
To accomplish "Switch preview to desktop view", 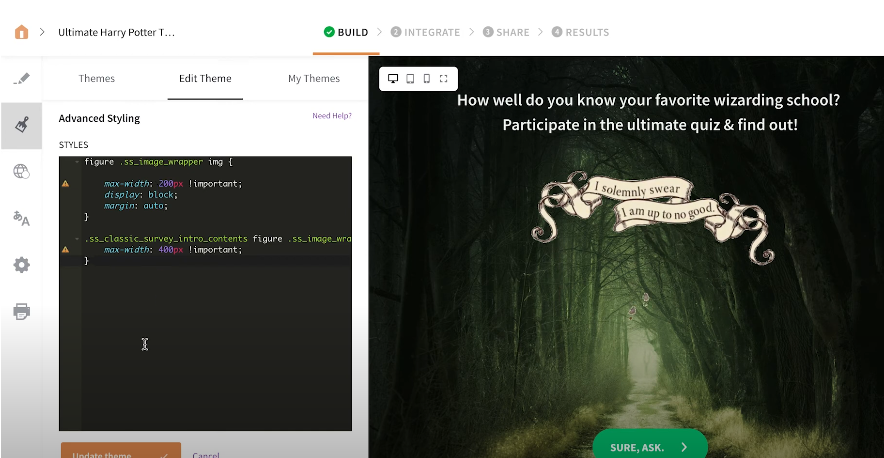I will coord(393,78).
